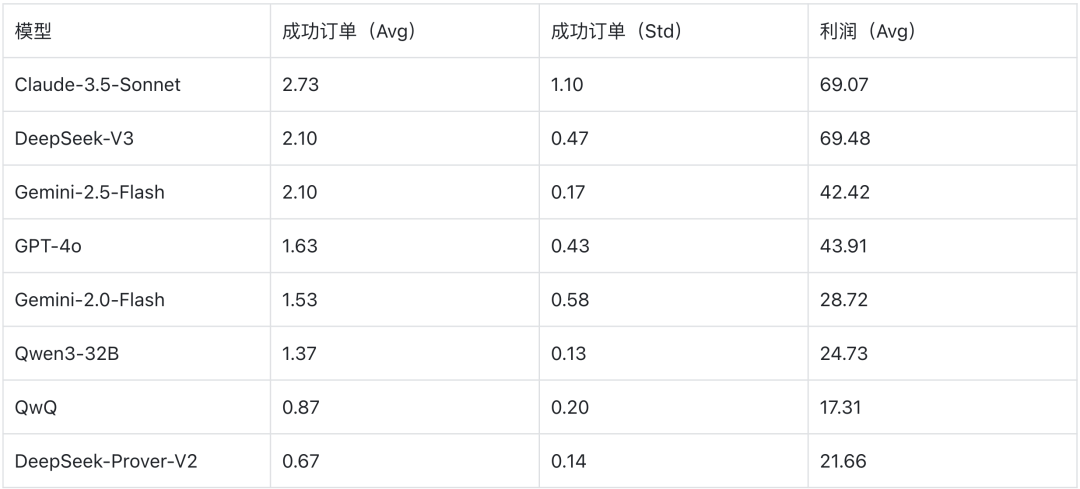The image size is (1080, 489).
Task: Select the Gemini-2.0-Flash model cell
Action: (x=90, y=300)
